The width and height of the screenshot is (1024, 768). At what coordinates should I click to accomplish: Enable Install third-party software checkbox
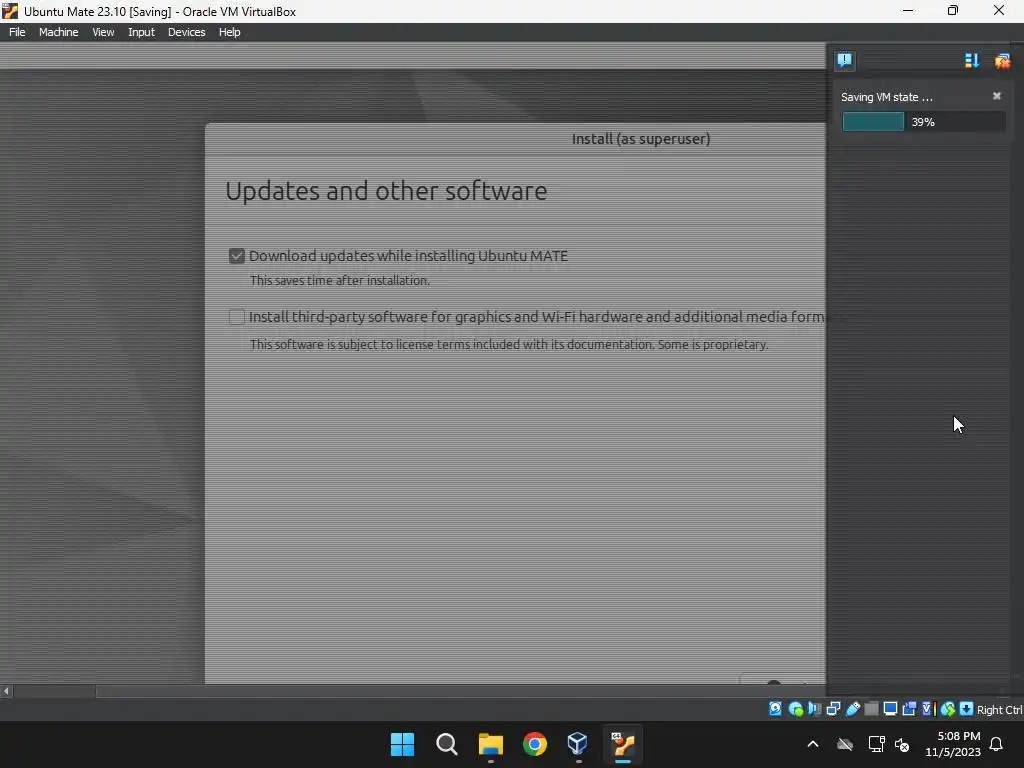tap(236, 317)
